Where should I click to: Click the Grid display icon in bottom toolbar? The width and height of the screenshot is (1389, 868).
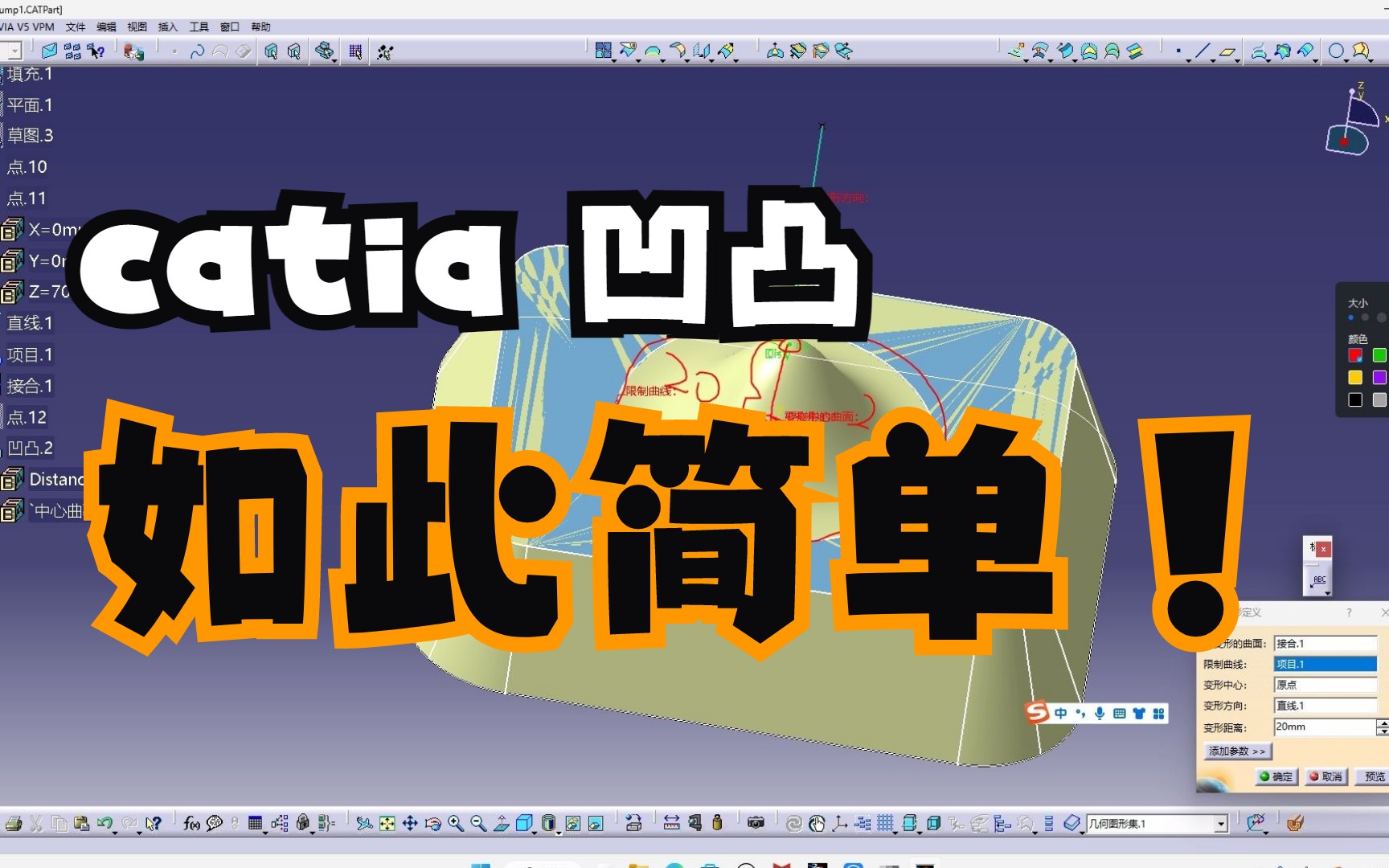[x=885, y=823]
